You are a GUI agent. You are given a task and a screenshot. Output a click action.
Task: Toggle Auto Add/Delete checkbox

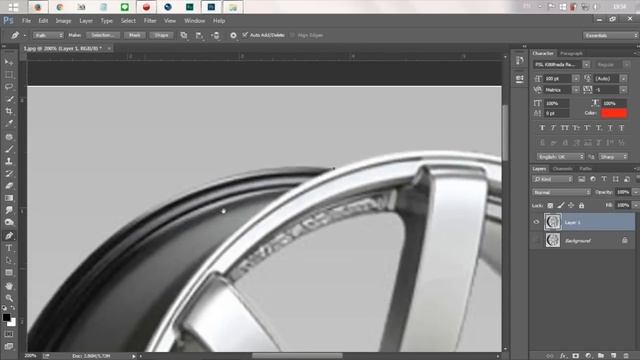click(x=245, y=35)
